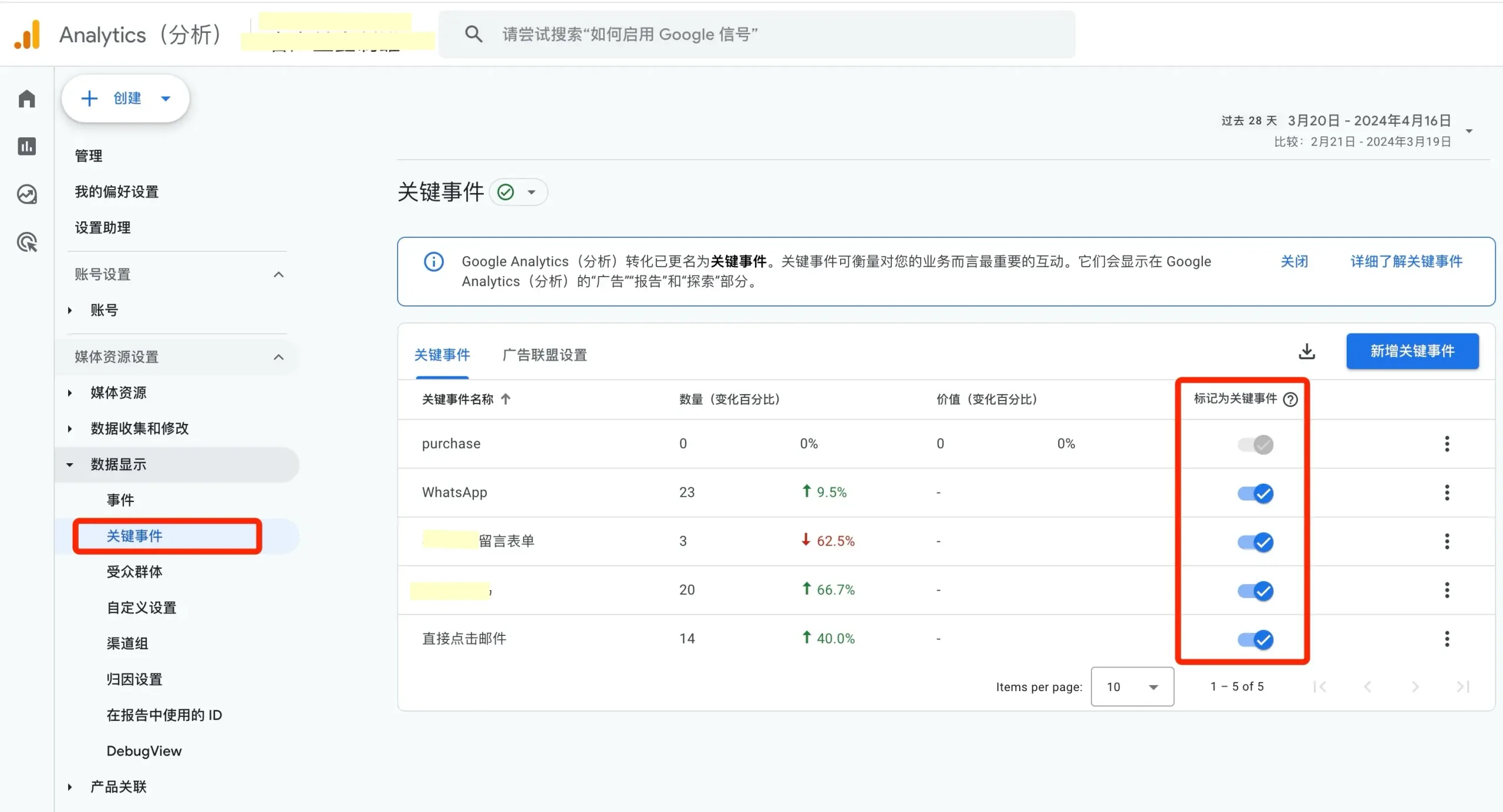Click sort arrow beside 关键事件名称
1503x812 pixels.
tap(506, 399)
